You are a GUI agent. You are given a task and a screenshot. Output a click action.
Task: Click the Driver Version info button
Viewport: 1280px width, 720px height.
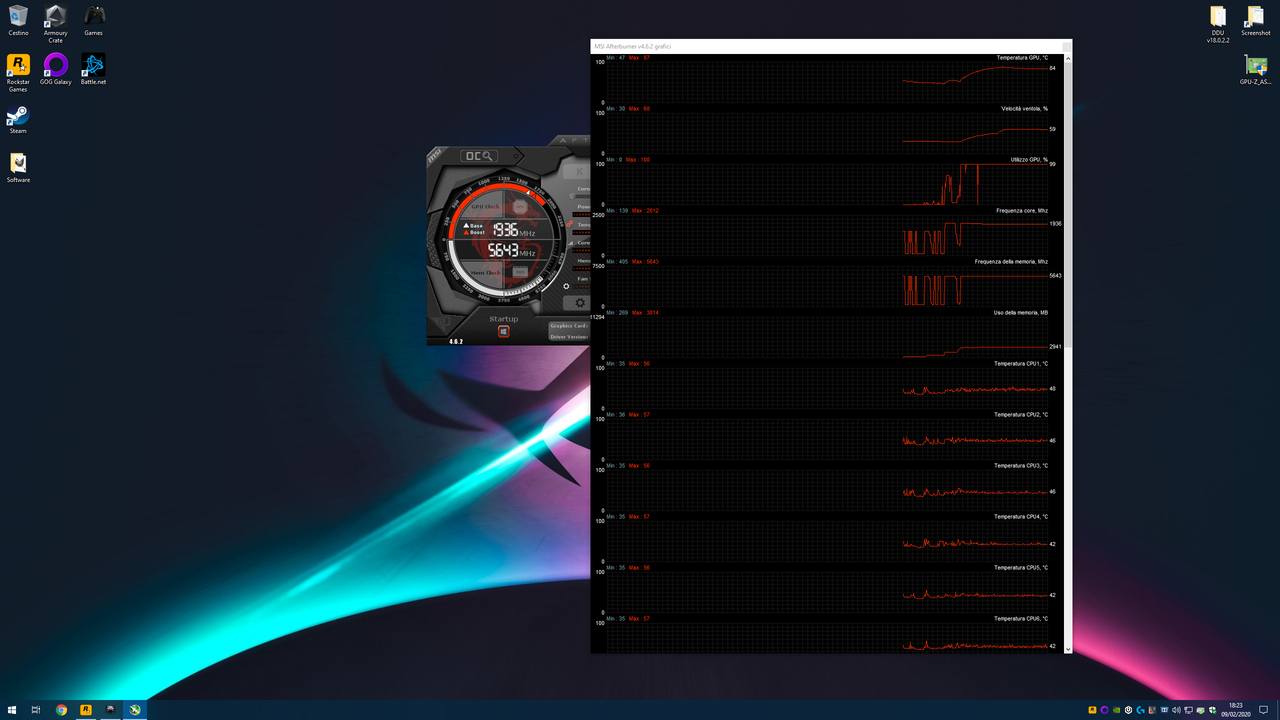pos(568,337)
